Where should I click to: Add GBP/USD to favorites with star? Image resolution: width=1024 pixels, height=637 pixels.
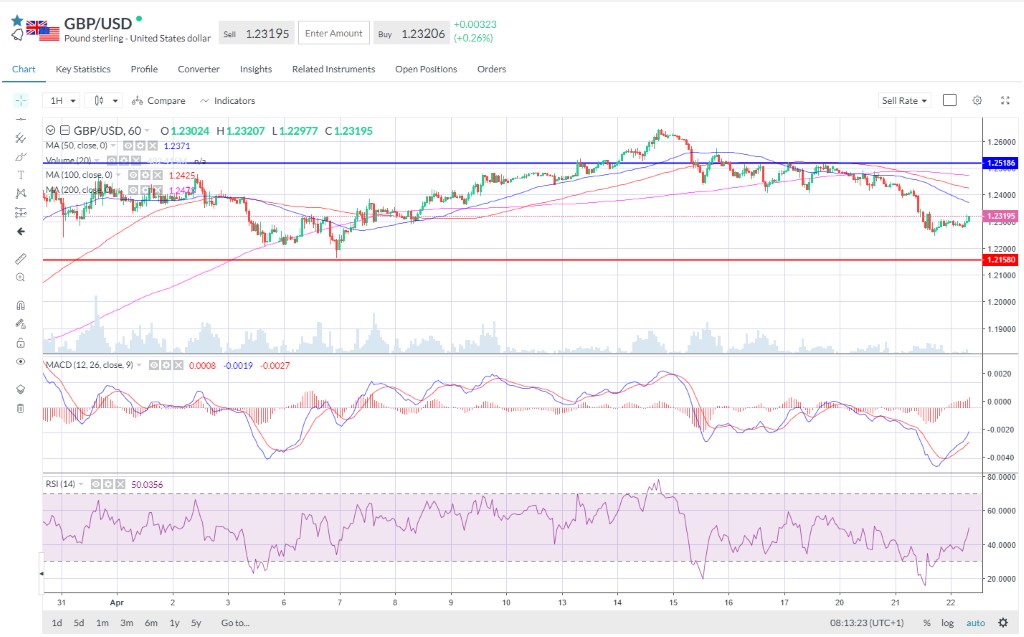tap(17, 20)
